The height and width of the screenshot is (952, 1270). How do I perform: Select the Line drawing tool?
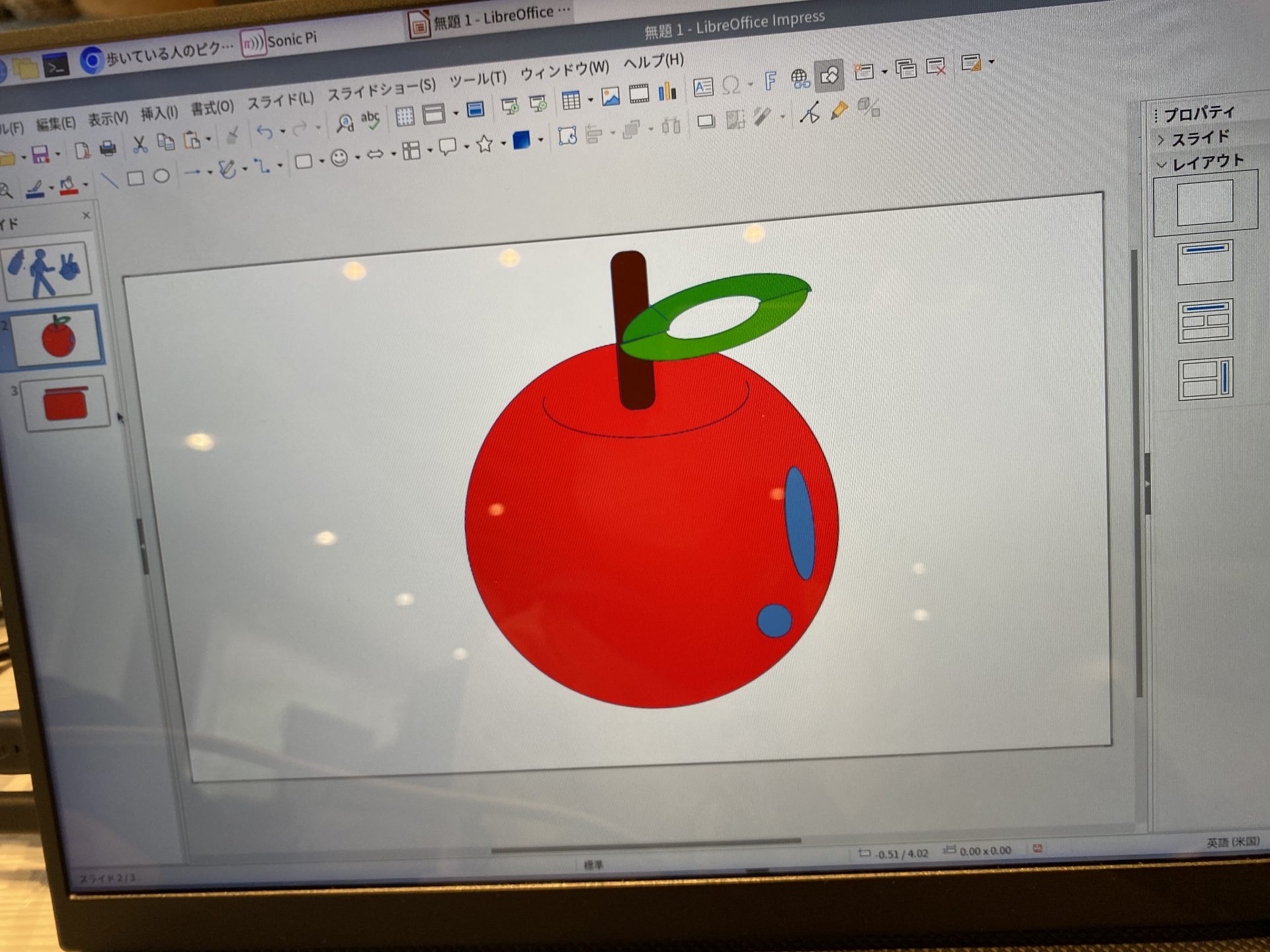pyautogui.click(x=110, y=180)
